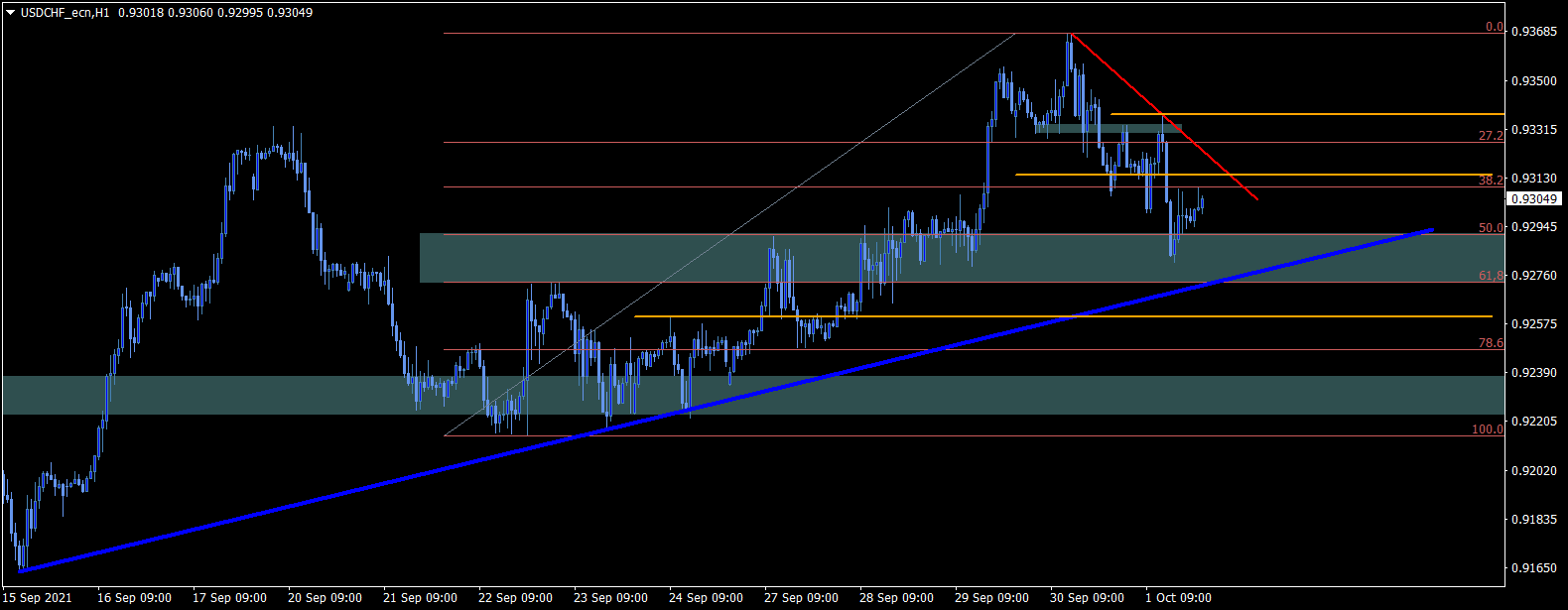The width and height of the screenshot is (1568, 610).
Task: Click the 15 Sep 2021 date label
Action: pyautogui.click(x=38, y=598)
